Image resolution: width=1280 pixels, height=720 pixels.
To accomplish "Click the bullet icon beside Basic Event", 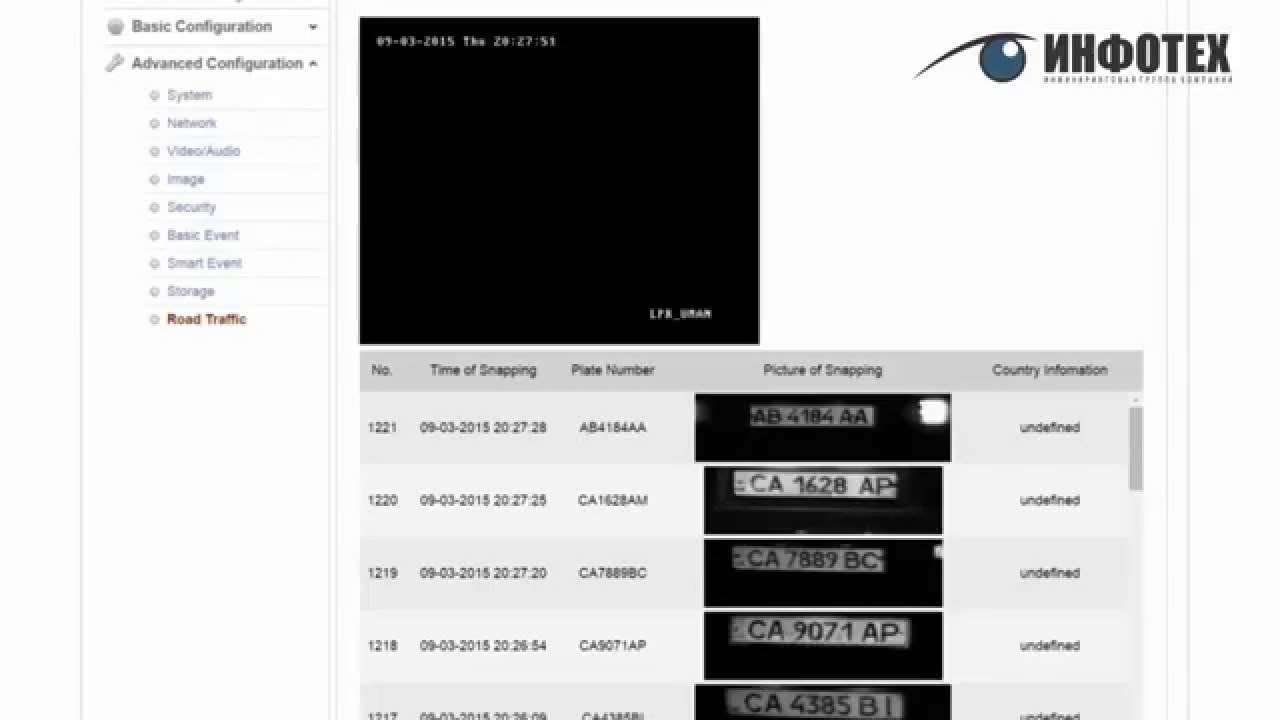I will pos(154,236).
